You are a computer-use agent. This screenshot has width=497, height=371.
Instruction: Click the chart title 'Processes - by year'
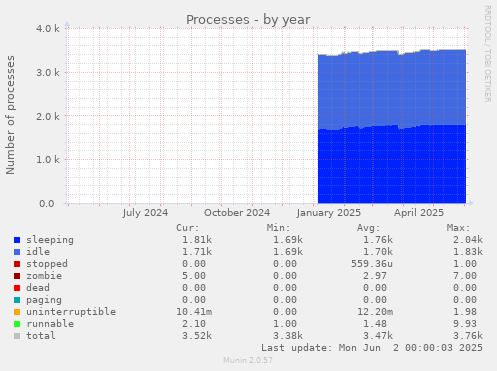[248, 20]
